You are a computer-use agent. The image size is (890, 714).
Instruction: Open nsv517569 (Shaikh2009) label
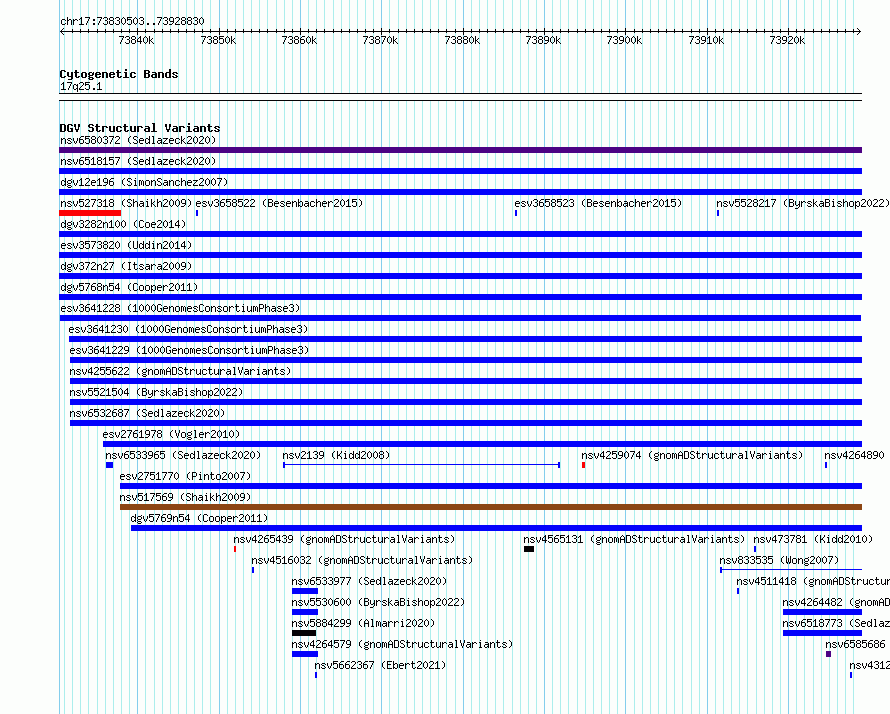pos(185,497)
